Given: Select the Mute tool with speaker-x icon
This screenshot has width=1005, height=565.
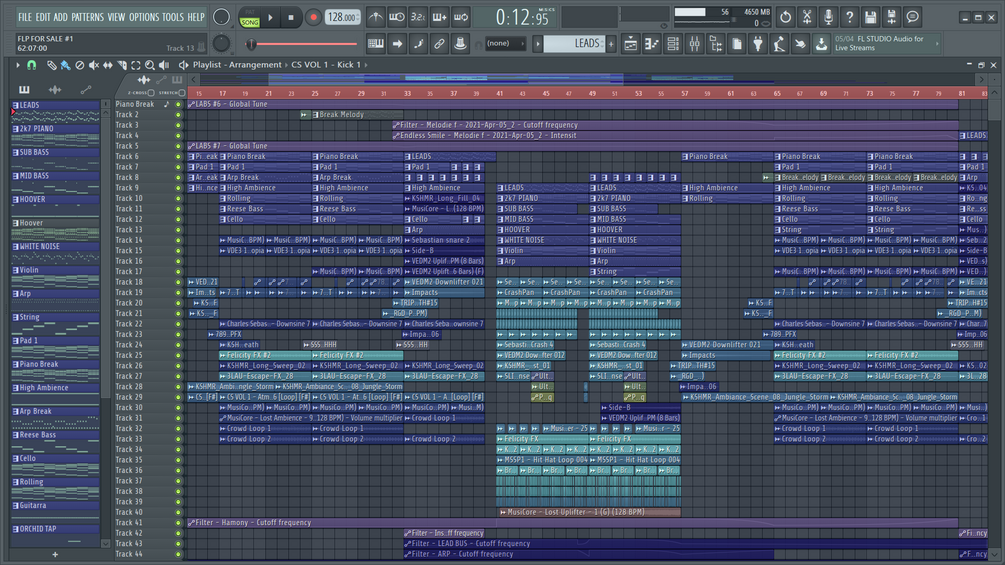Looking at the screenshot, I should click(94, 65).
